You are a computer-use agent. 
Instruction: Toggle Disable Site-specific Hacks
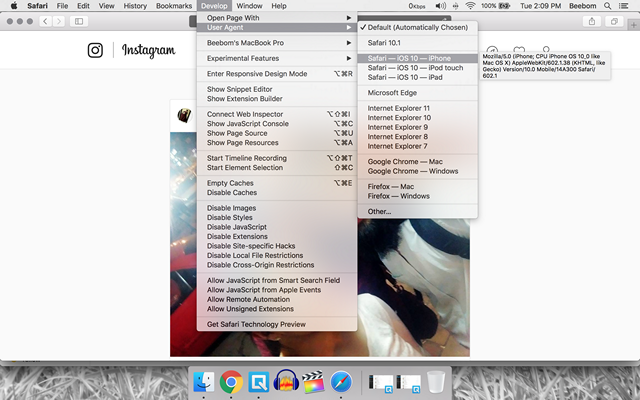277,246
